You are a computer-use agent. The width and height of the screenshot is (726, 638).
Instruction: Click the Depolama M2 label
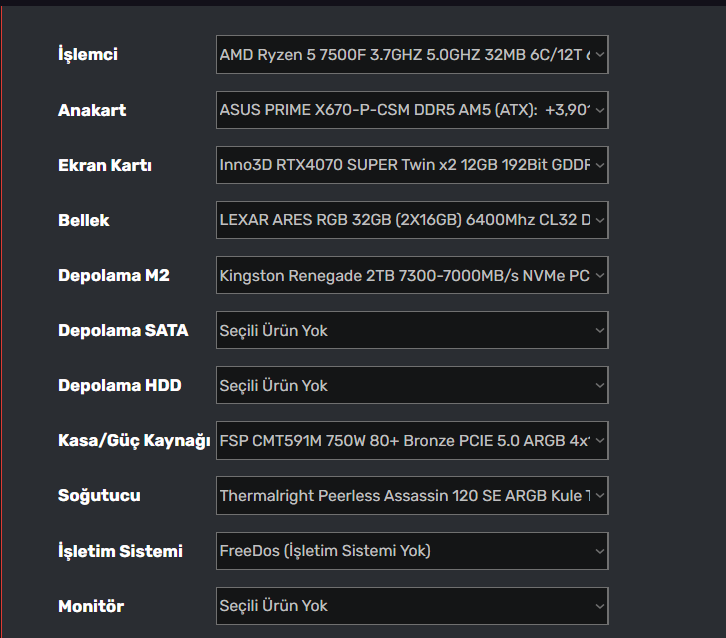[114, 275]
